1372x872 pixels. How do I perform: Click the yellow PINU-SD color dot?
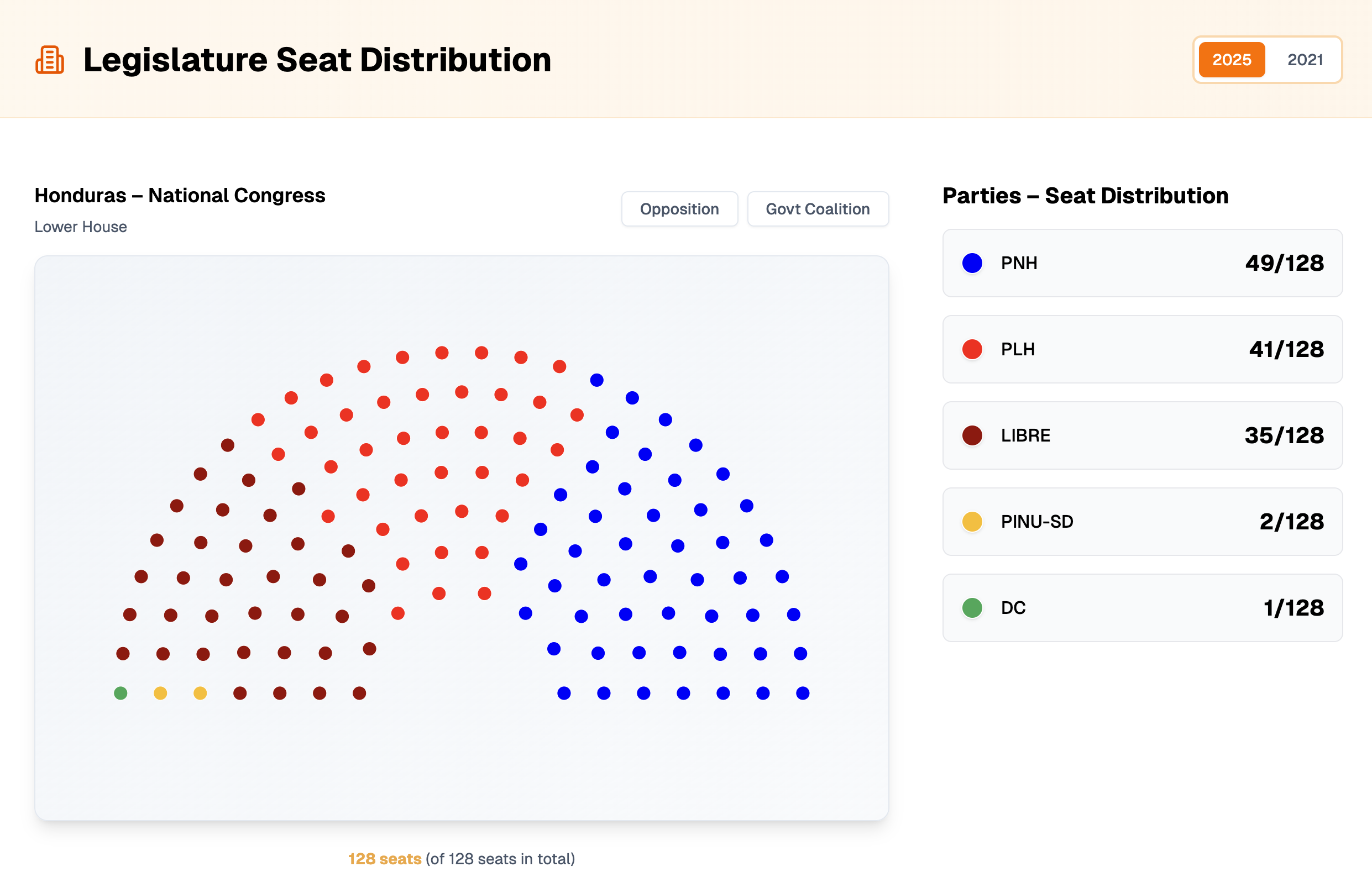972,521
